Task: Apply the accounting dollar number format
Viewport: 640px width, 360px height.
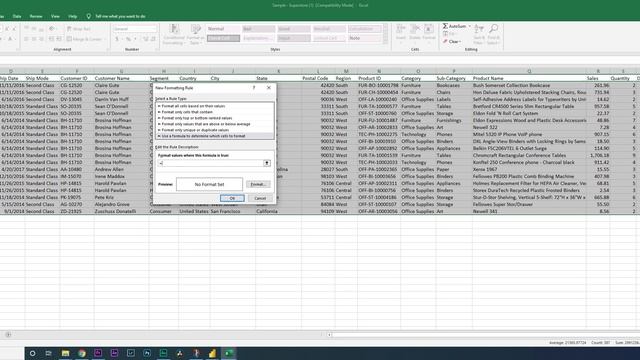Action: pyautogui.click(x=117, y=39)
